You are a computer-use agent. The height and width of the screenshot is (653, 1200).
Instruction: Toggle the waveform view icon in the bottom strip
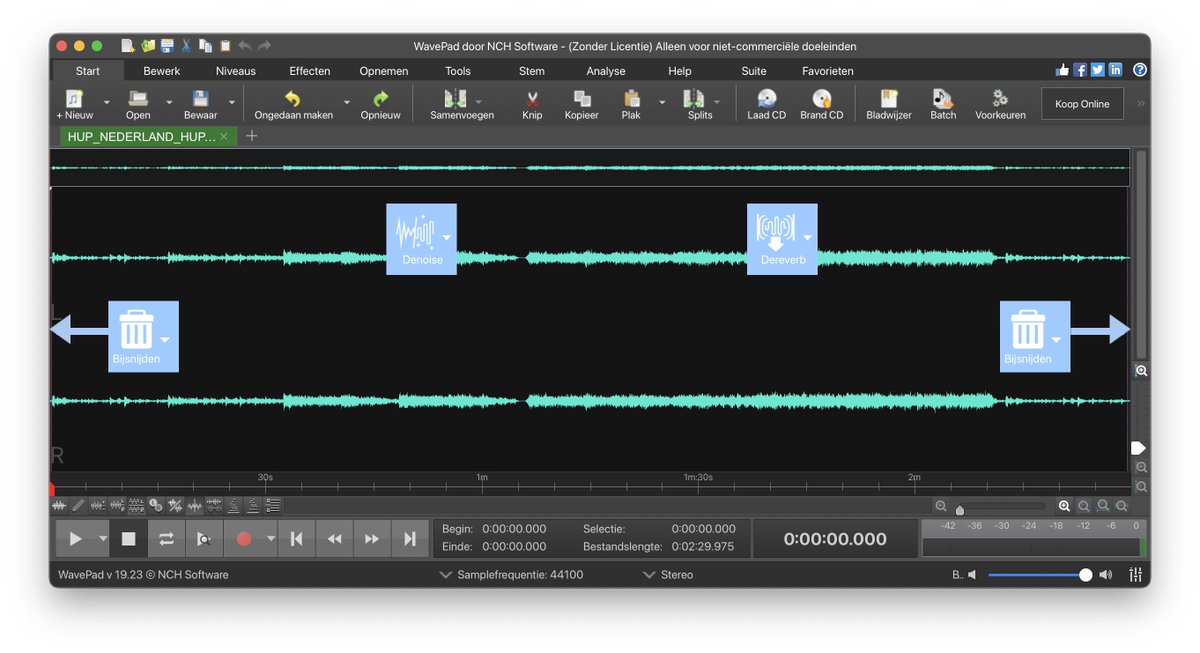tap(59, 506)
